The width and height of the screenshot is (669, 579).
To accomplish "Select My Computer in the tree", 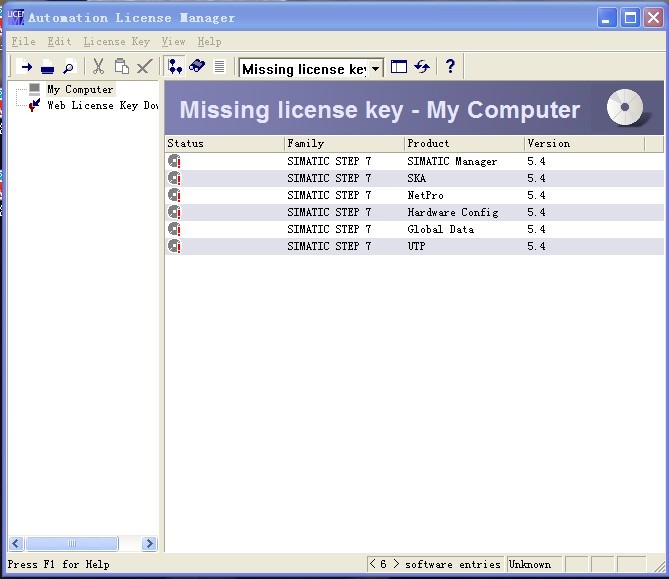I will [80, 90].
